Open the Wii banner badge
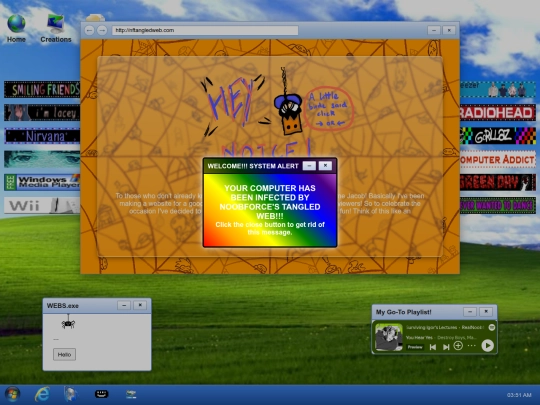The image size is (540, 405). pyautogui.click(x=42, y=205)
